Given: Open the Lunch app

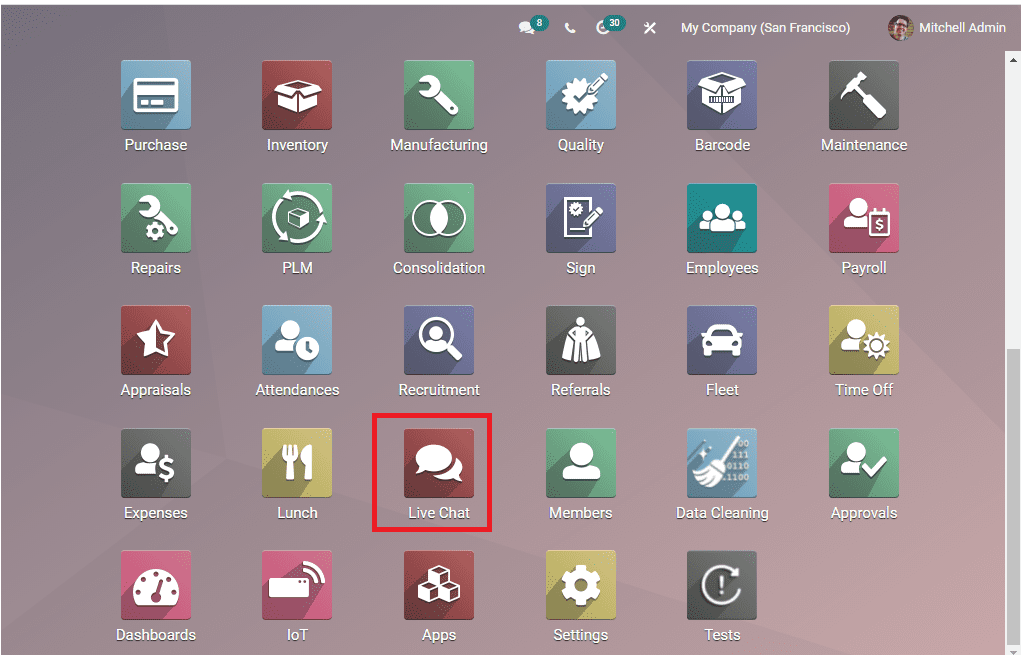Looking at the screenshot, I should pyautogui.click(x=297, y=463).
